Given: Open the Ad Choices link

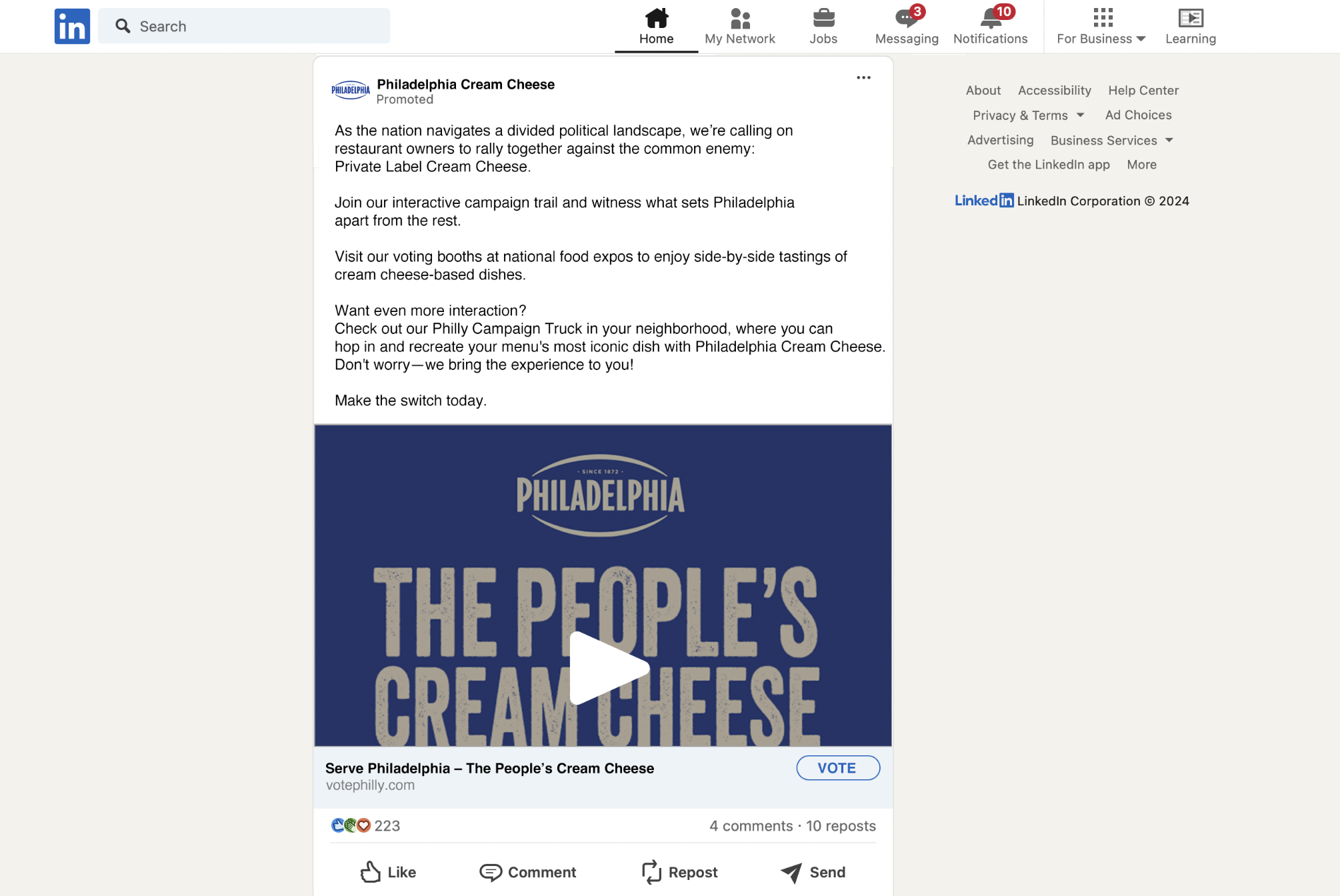Looking at the screenshot, I should point(1138,115).
